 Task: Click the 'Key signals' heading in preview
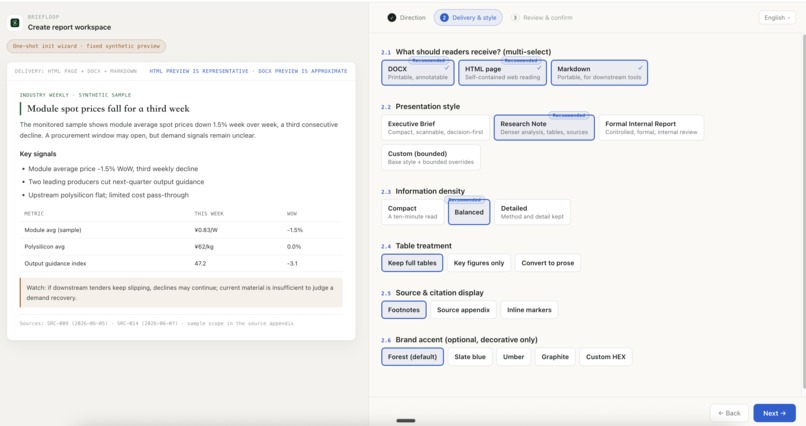click(38, 154)
